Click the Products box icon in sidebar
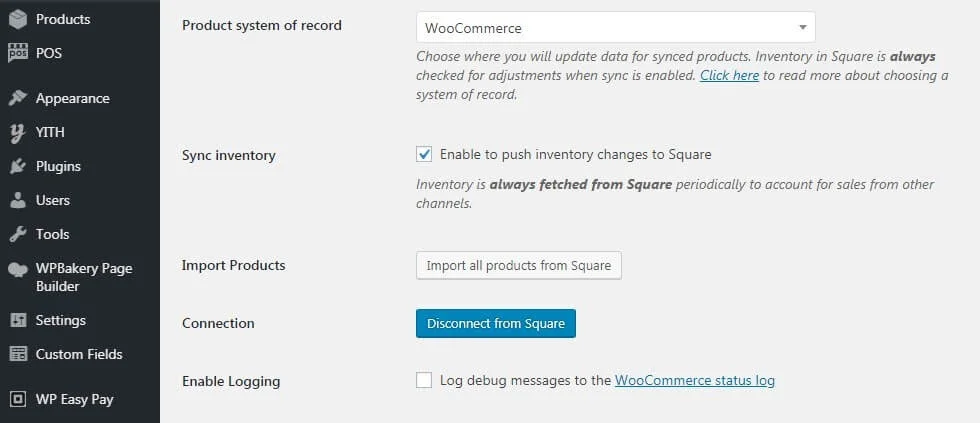 pos(18,19)
